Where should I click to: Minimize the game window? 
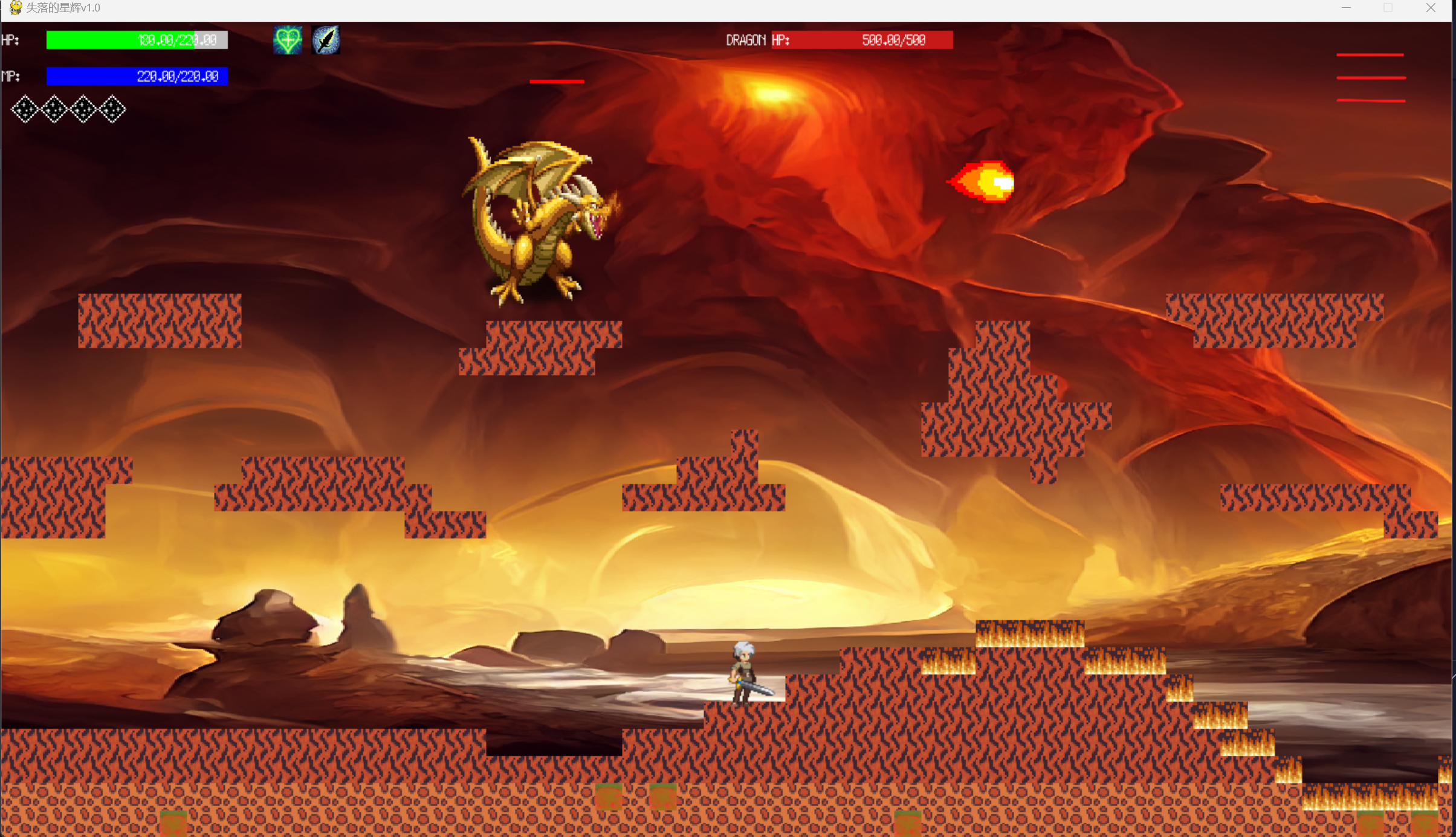pos(1346,8)
